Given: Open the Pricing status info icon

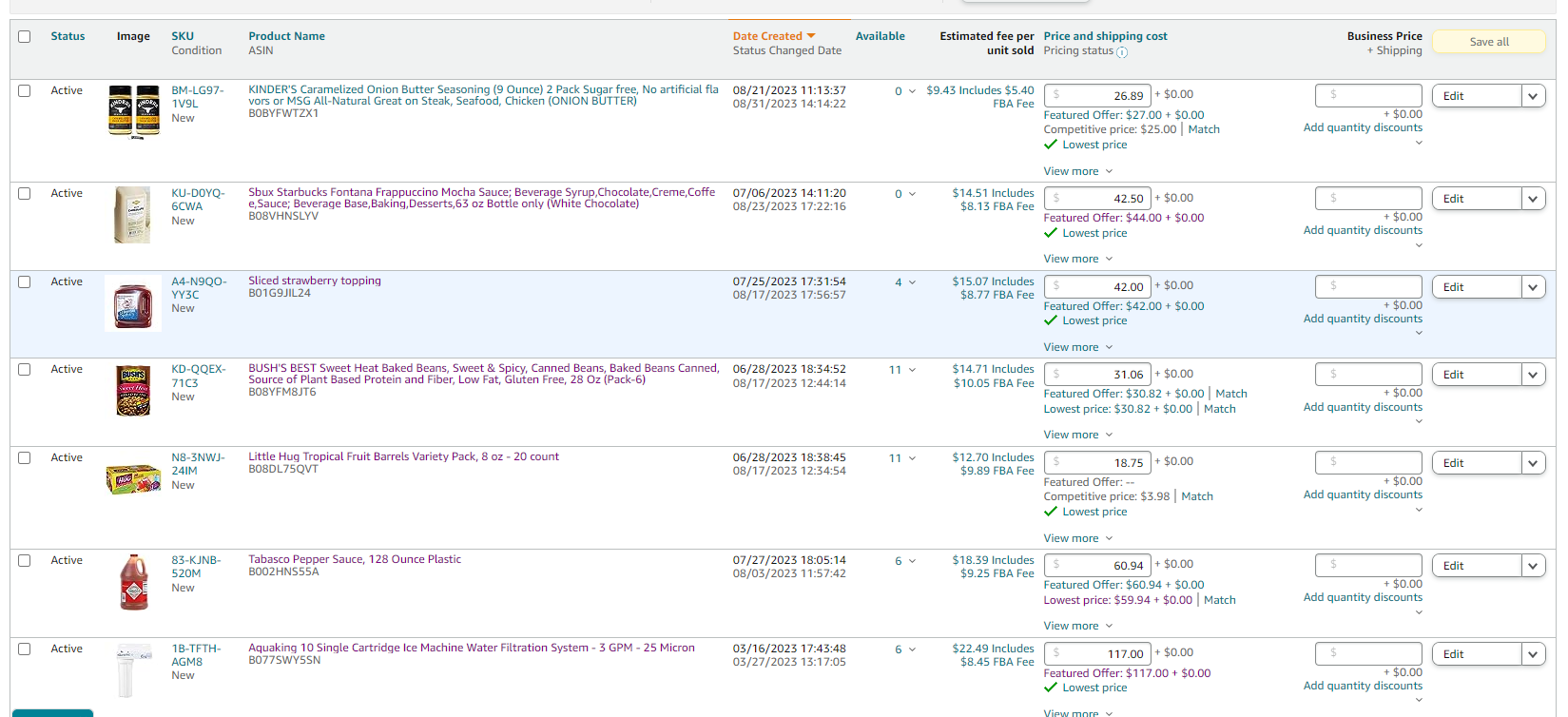Looking at the screenshot, I should 1122,52.
